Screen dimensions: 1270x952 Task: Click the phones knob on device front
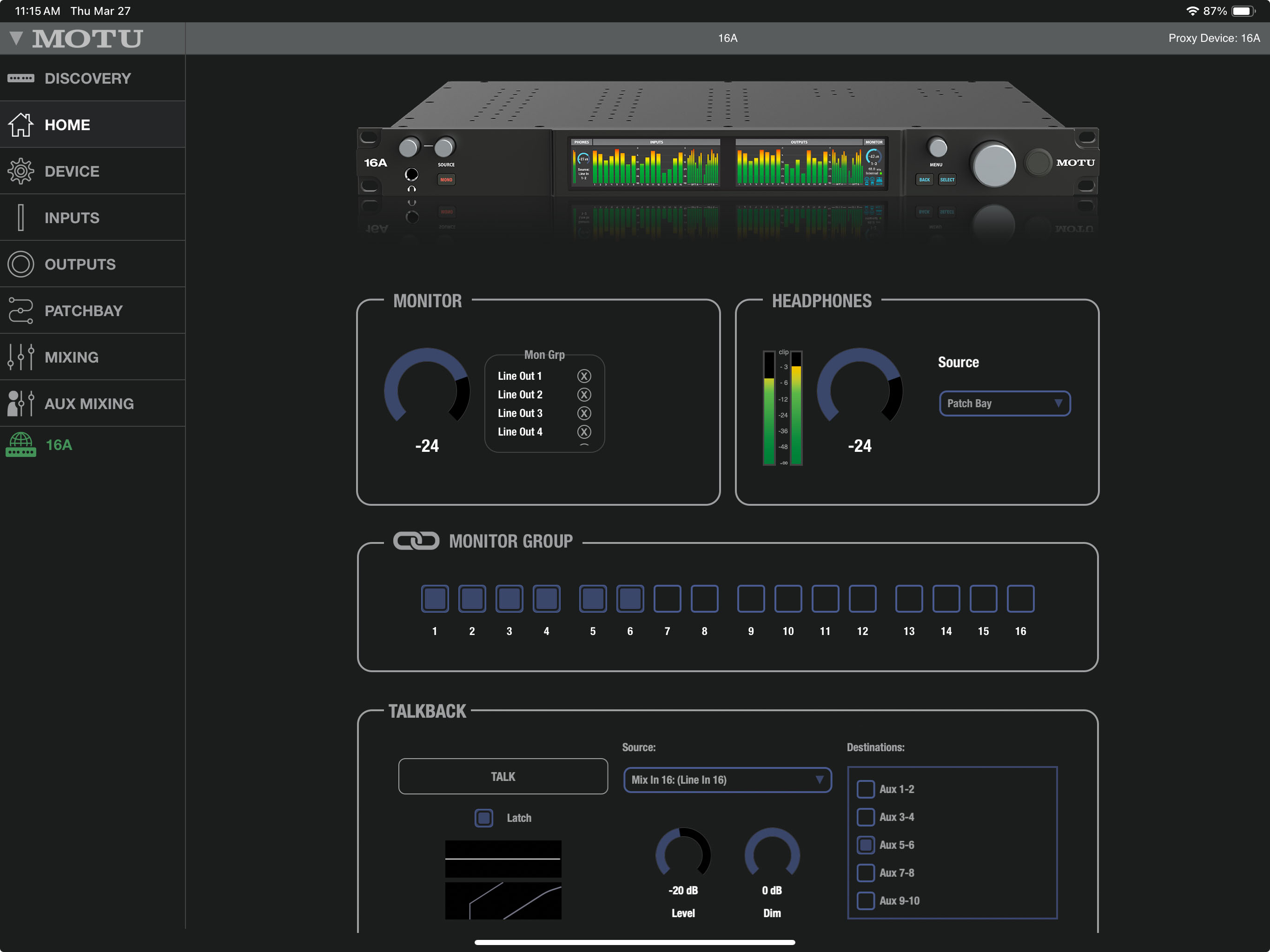point(409,147)
